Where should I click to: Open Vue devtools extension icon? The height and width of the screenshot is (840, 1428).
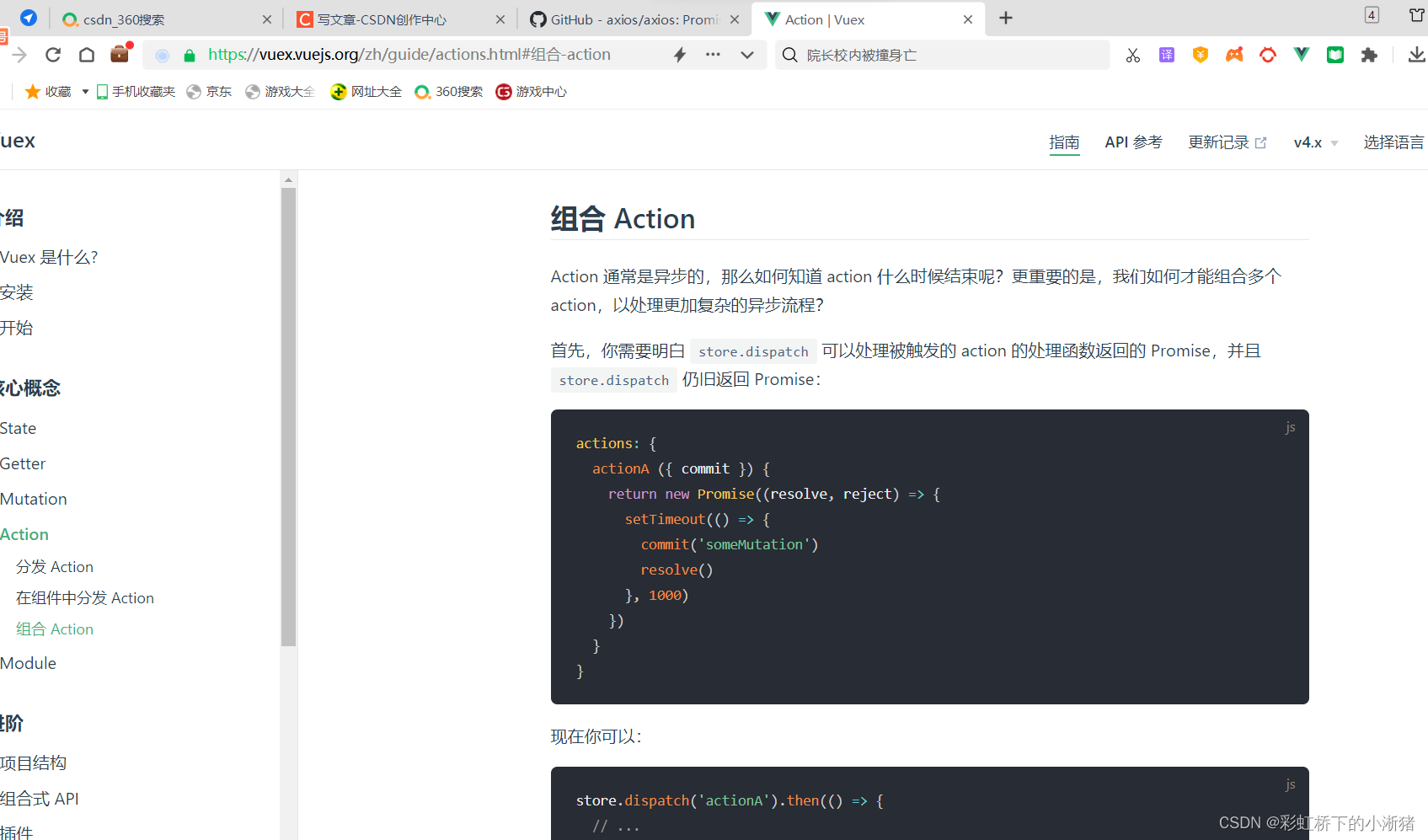click(1302, 55)
